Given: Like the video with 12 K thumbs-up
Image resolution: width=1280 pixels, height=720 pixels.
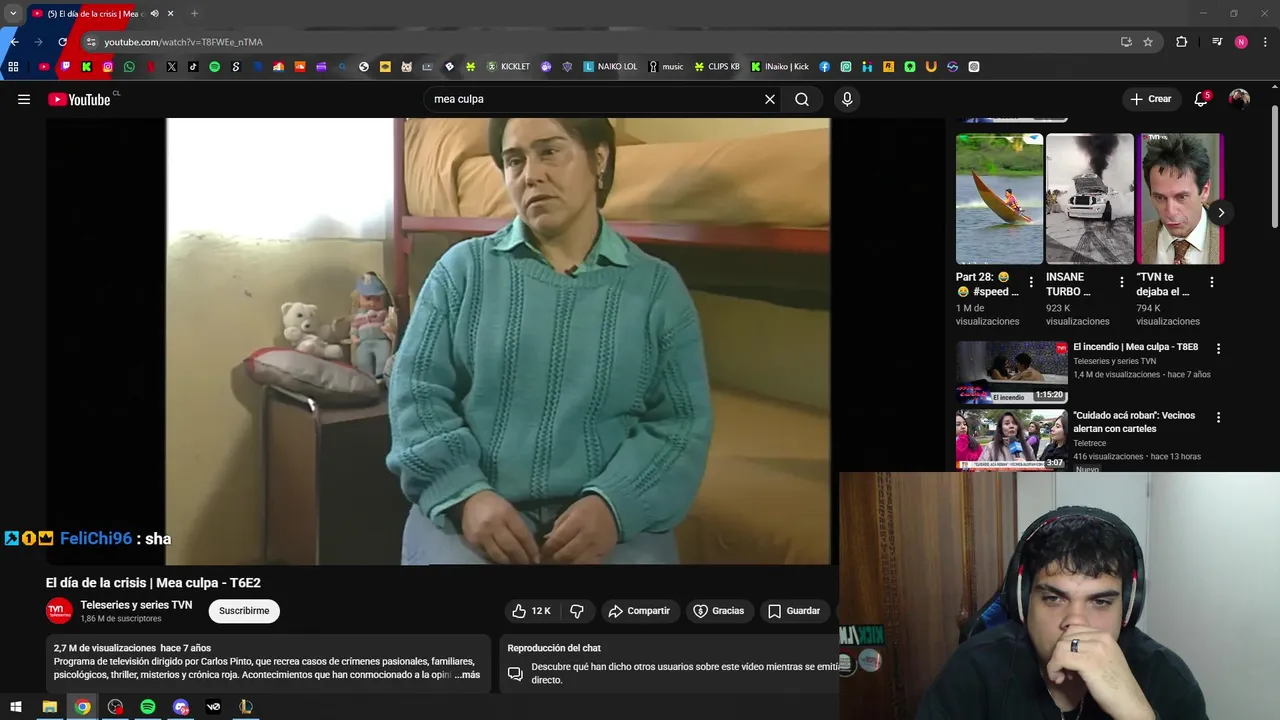Looking at the screenshot, I should (x=531, y=611).
